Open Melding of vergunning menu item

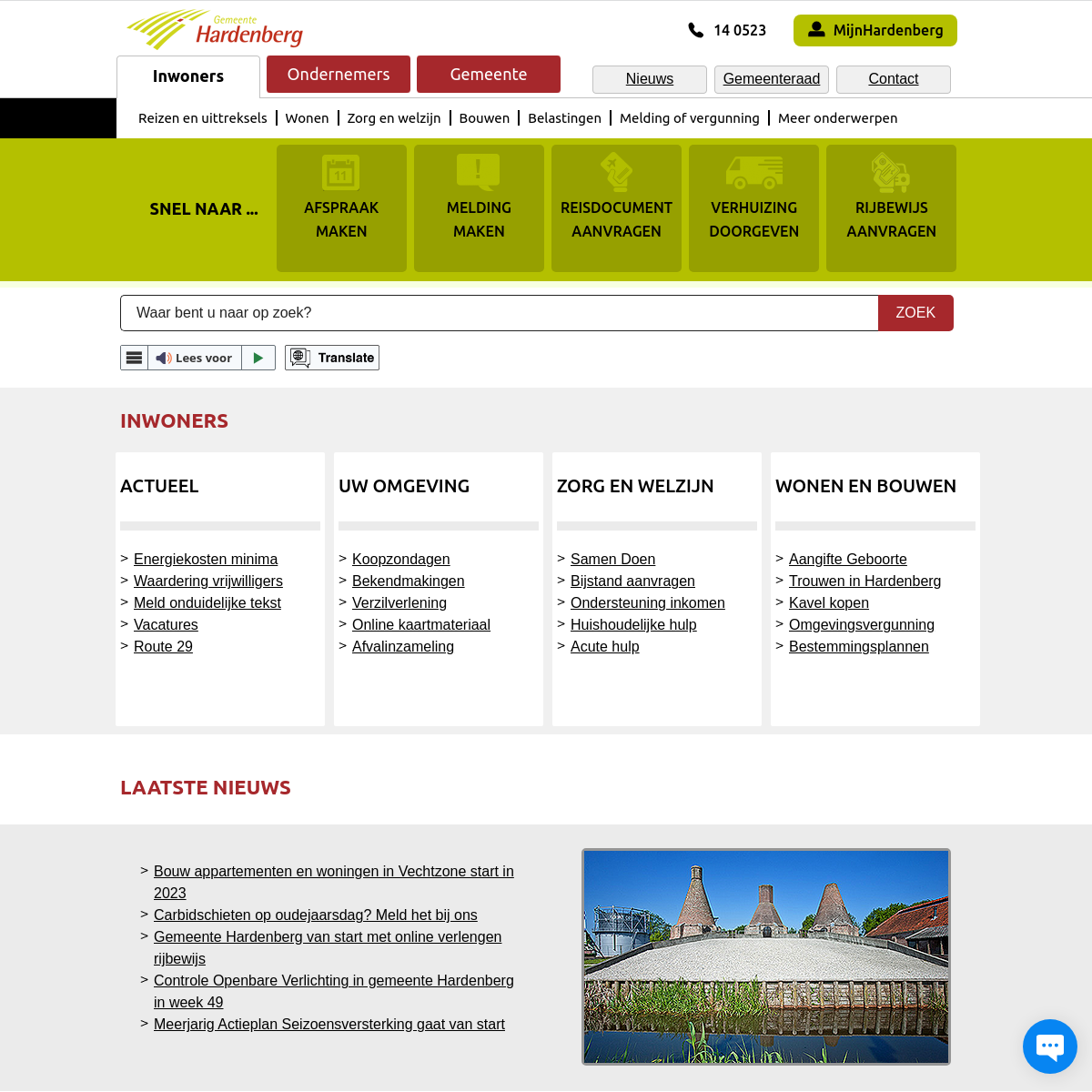[x=690, y=118]
